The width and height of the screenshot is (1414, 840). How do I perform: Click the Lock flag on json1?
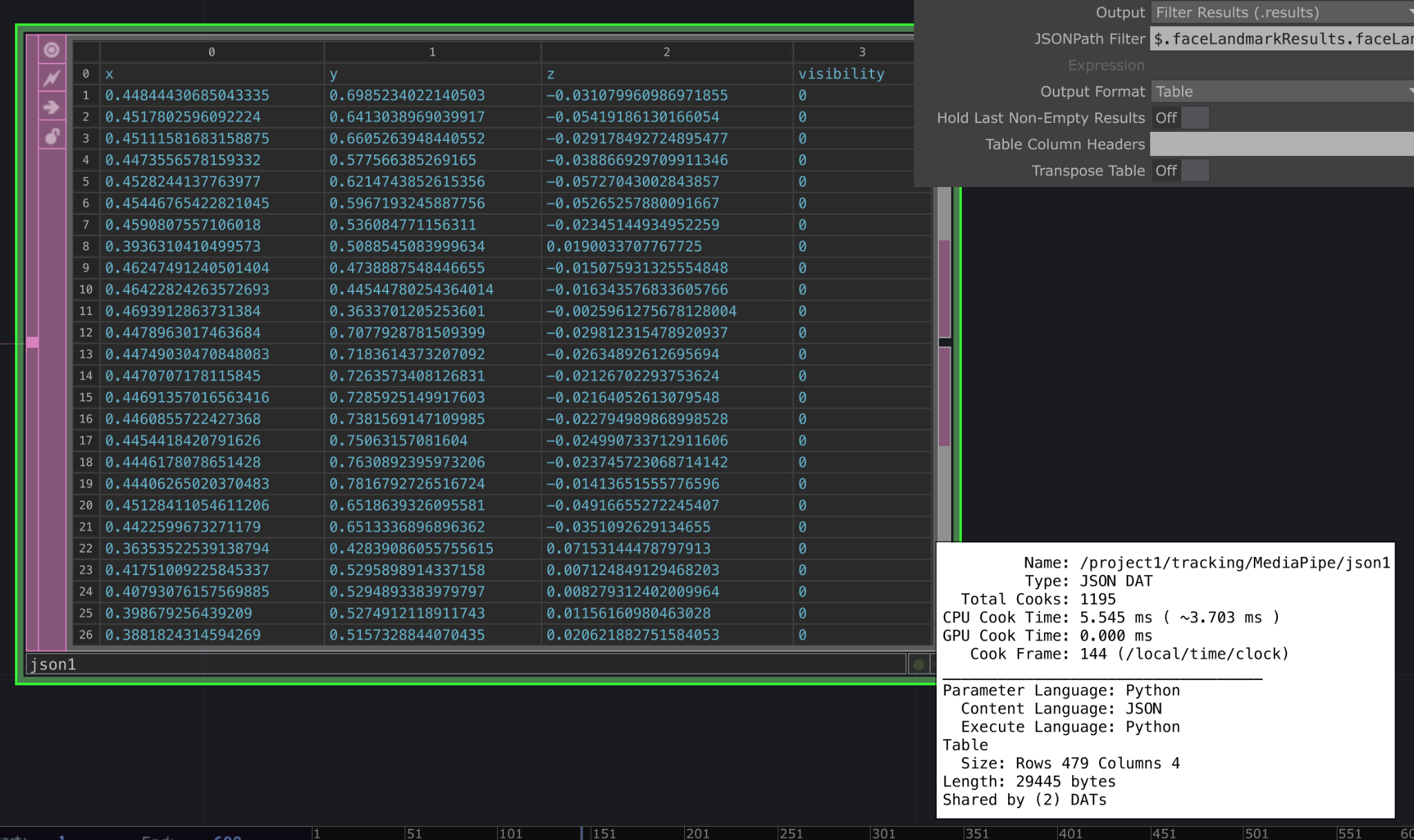tap(52, 136)
